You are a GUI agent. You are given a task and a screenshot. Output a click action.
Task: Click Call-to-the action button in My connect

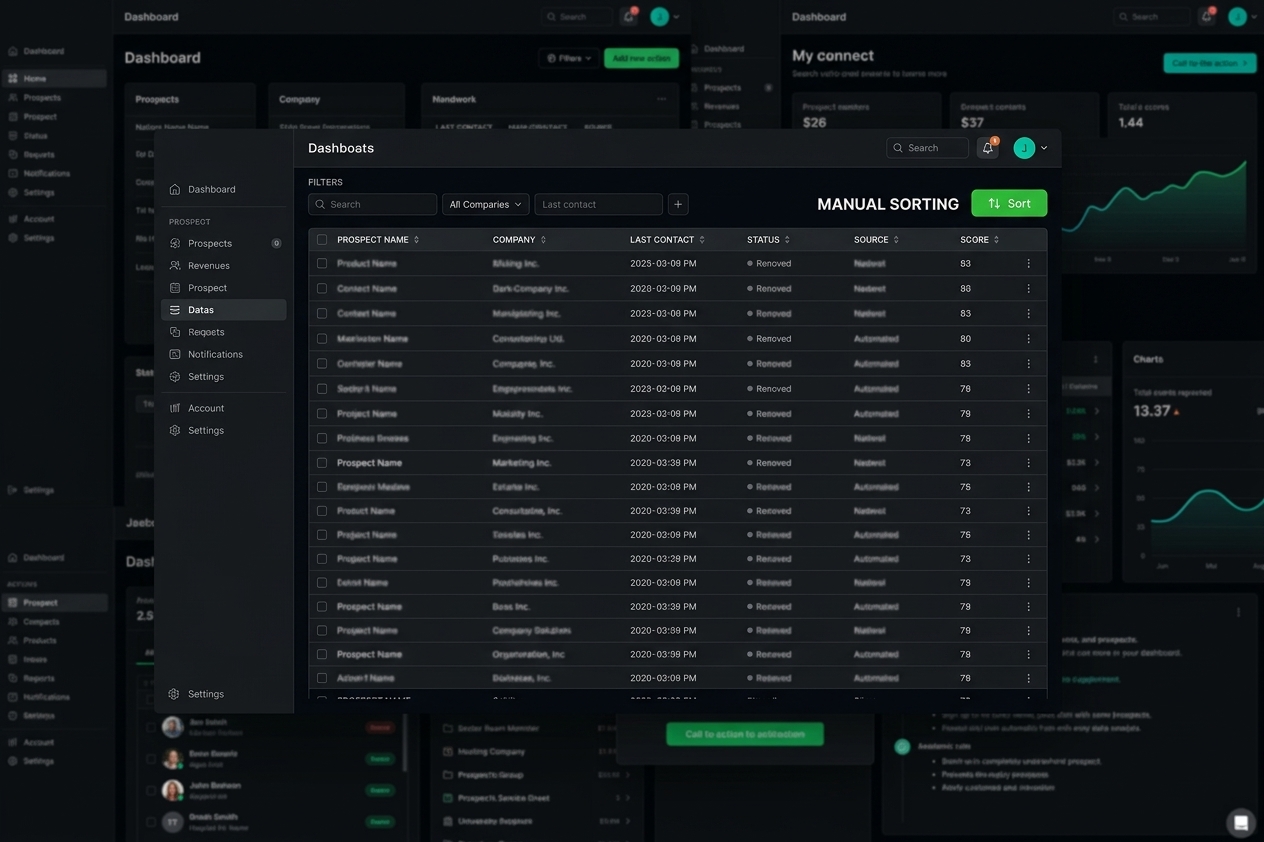pos(1210,63)
